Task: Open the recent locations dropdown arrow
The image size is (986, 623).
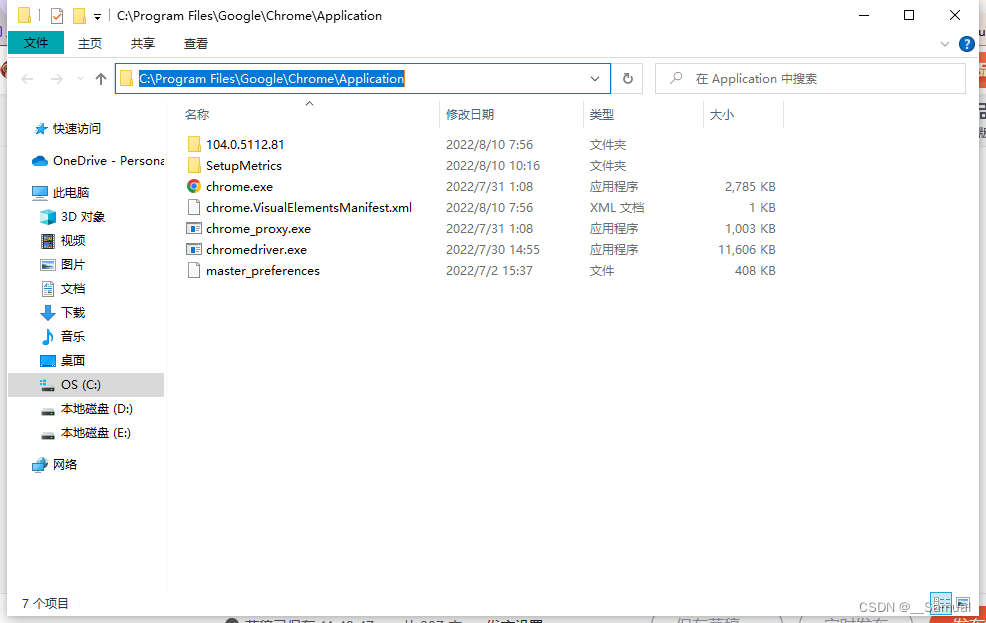Action: [x=80, y=79]
